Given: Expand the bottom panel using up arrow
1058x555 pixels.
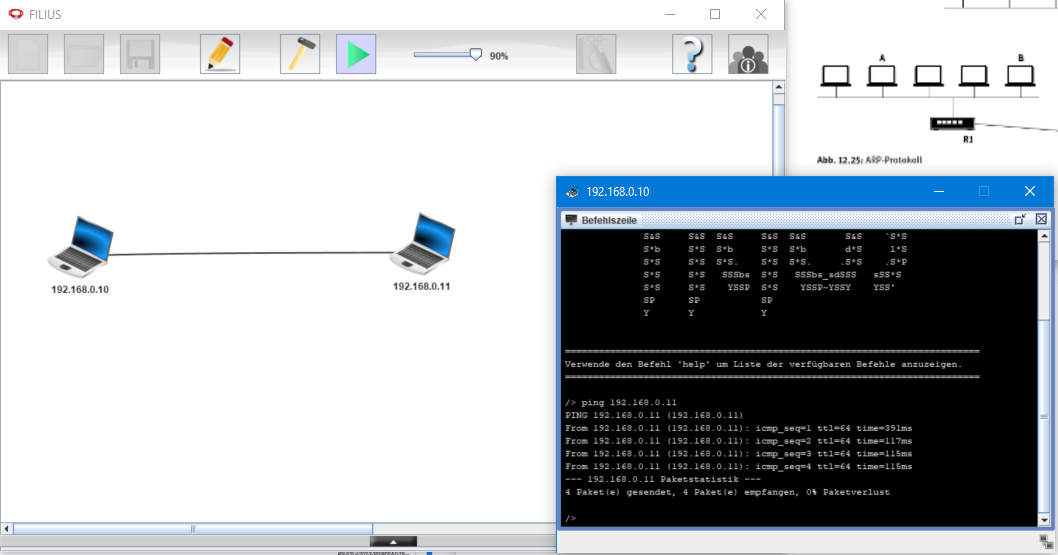Looking at the screenshot, I should point(393,542).
